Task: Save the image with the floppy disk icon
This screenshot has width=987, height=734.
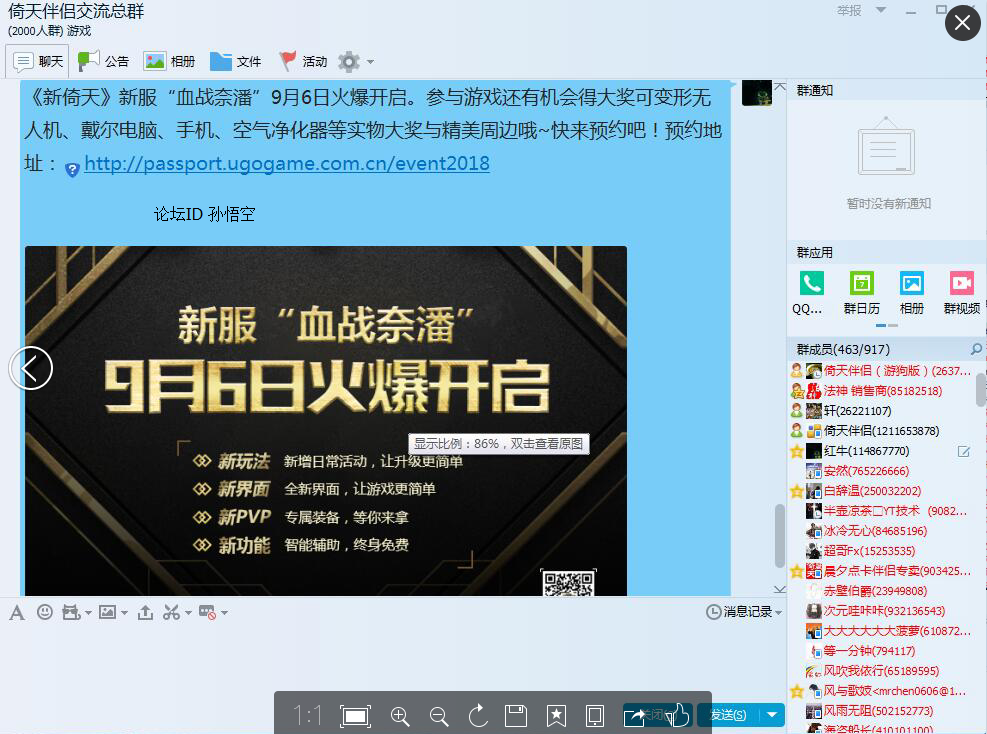Action: (x=516, y=716)
